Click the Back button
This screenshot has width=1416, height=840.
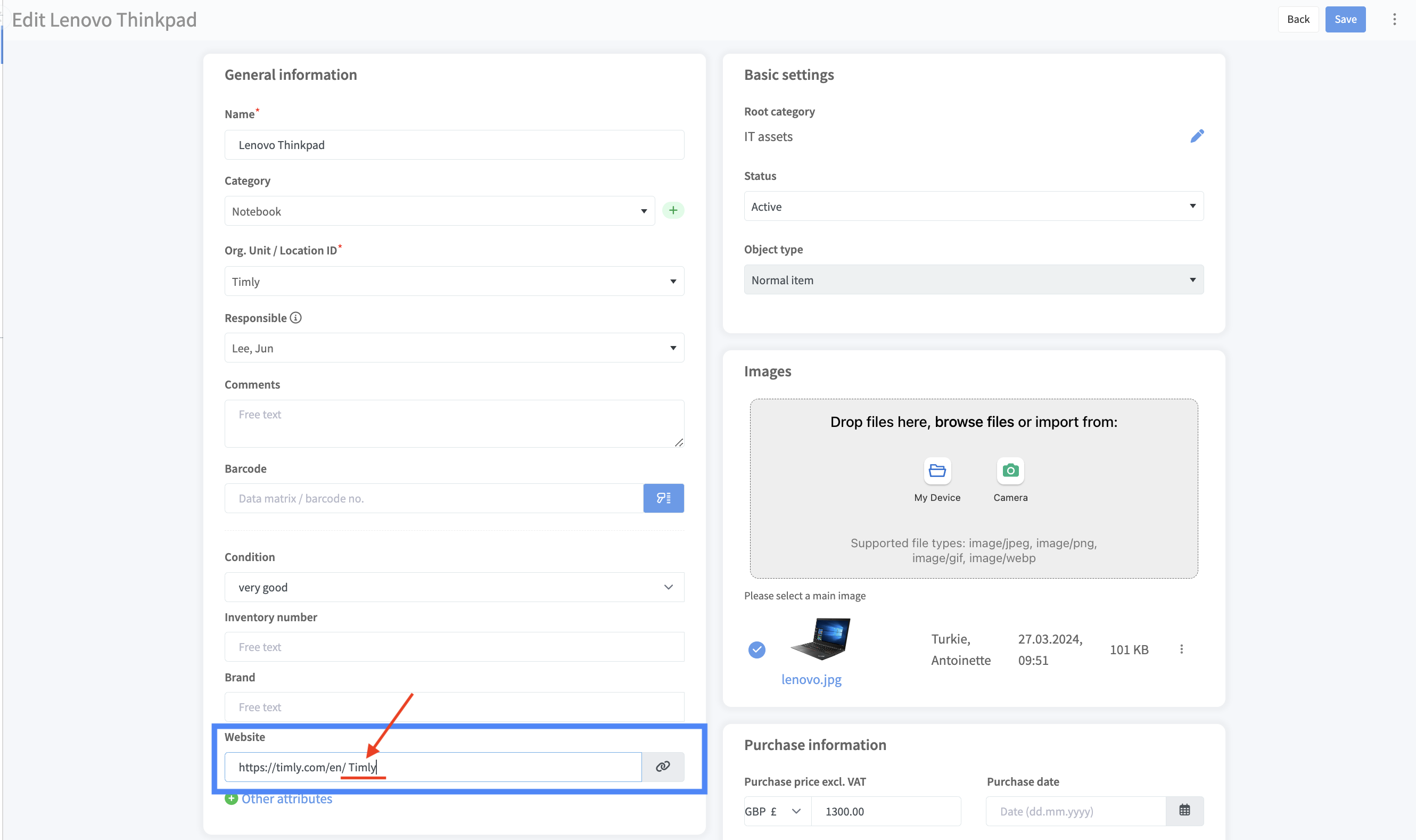coord(1298,19)
